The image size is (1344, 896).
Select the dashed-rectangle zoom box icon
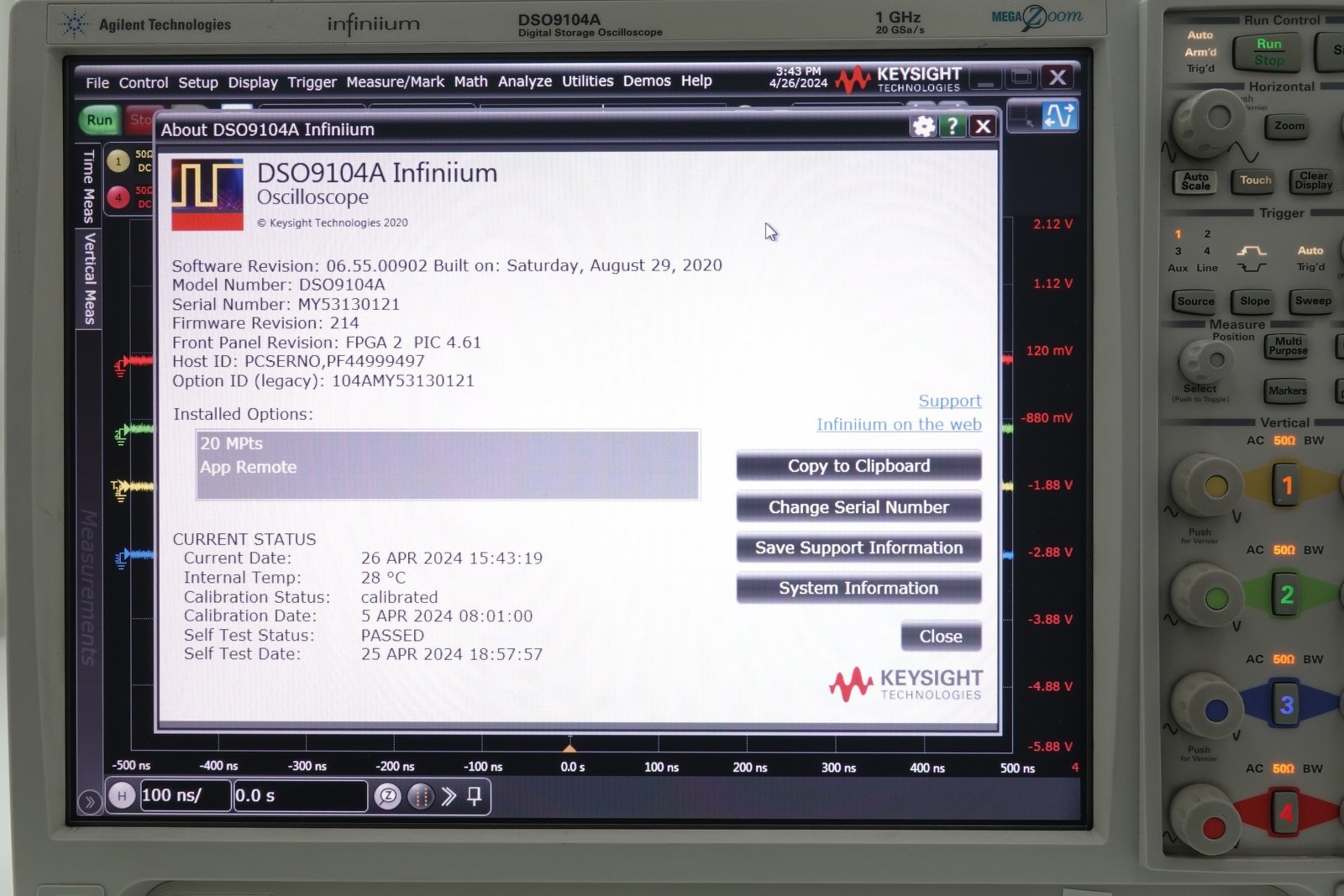pos(1023,117)
